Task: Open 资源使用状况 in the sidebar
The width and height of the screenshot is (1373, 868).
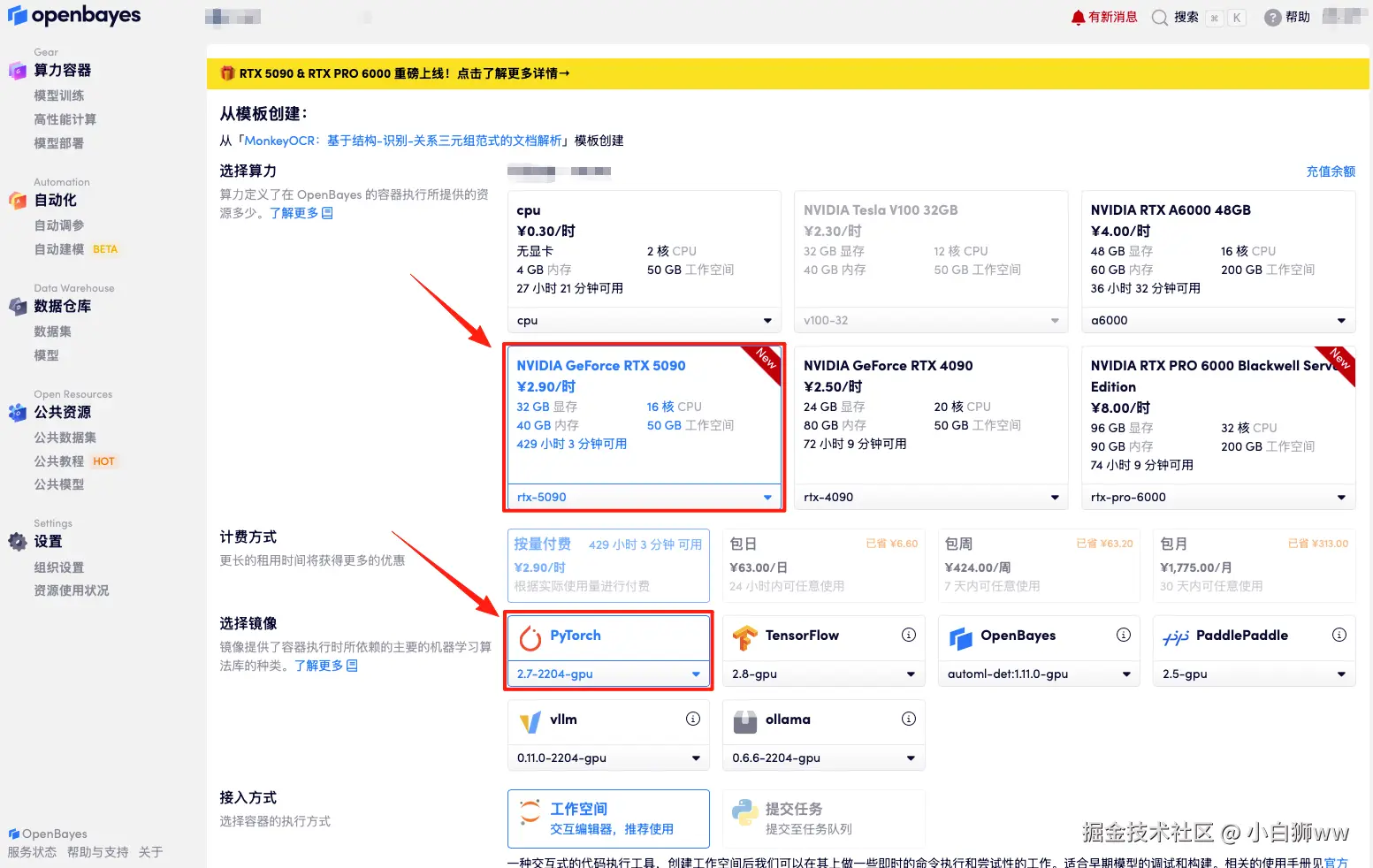Action: [x=72, y=590]
